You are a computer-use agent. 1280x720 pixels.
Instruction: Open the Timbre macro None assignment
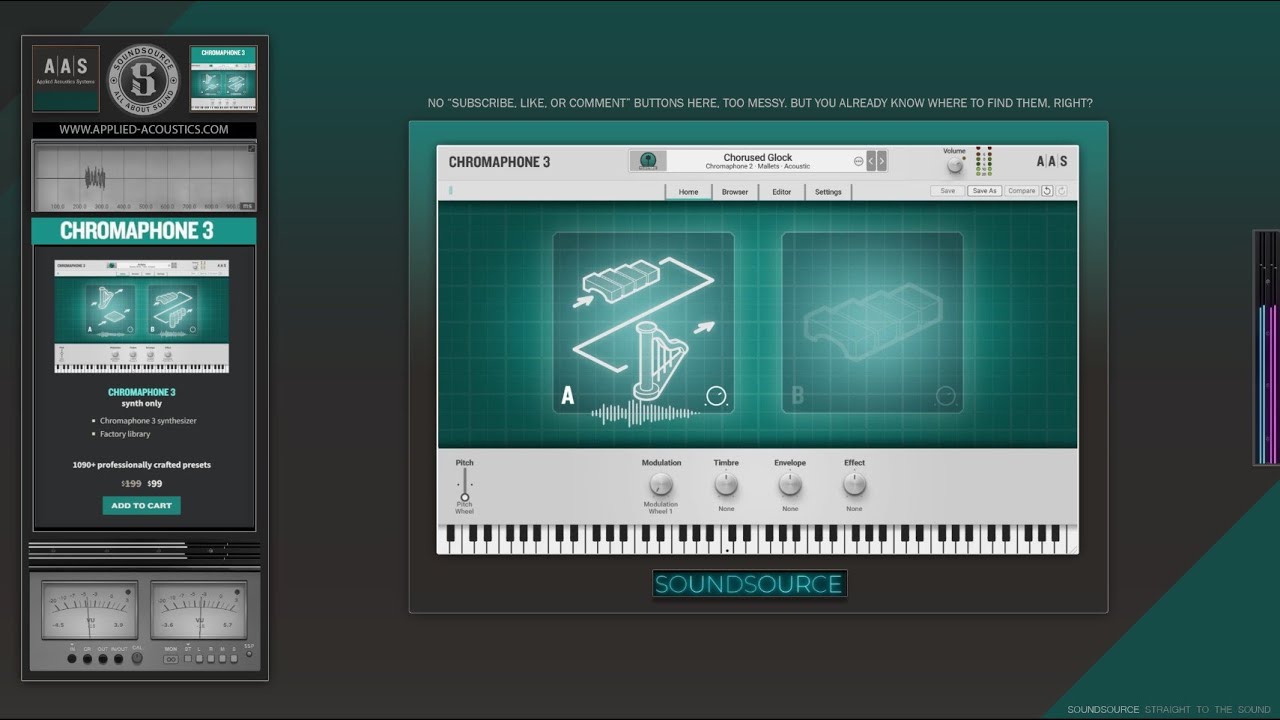tap(726, 509)
